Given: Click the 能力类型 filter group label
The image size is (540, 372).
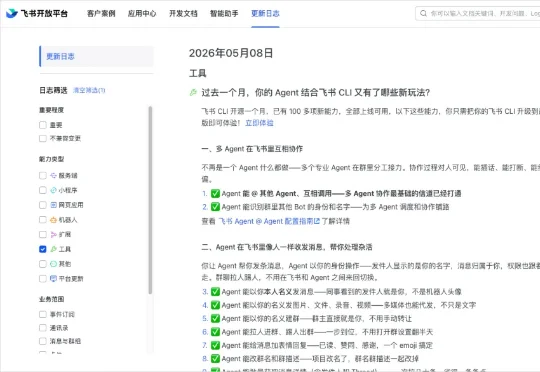Looking at the screenshot, I should pyautogui.click(x=51, y=159).
